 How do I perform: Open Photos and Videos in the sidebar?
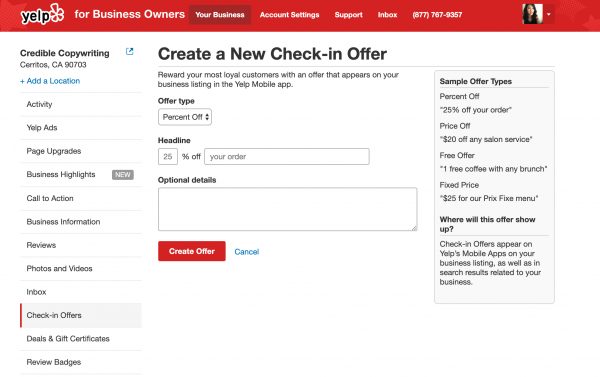81,268
